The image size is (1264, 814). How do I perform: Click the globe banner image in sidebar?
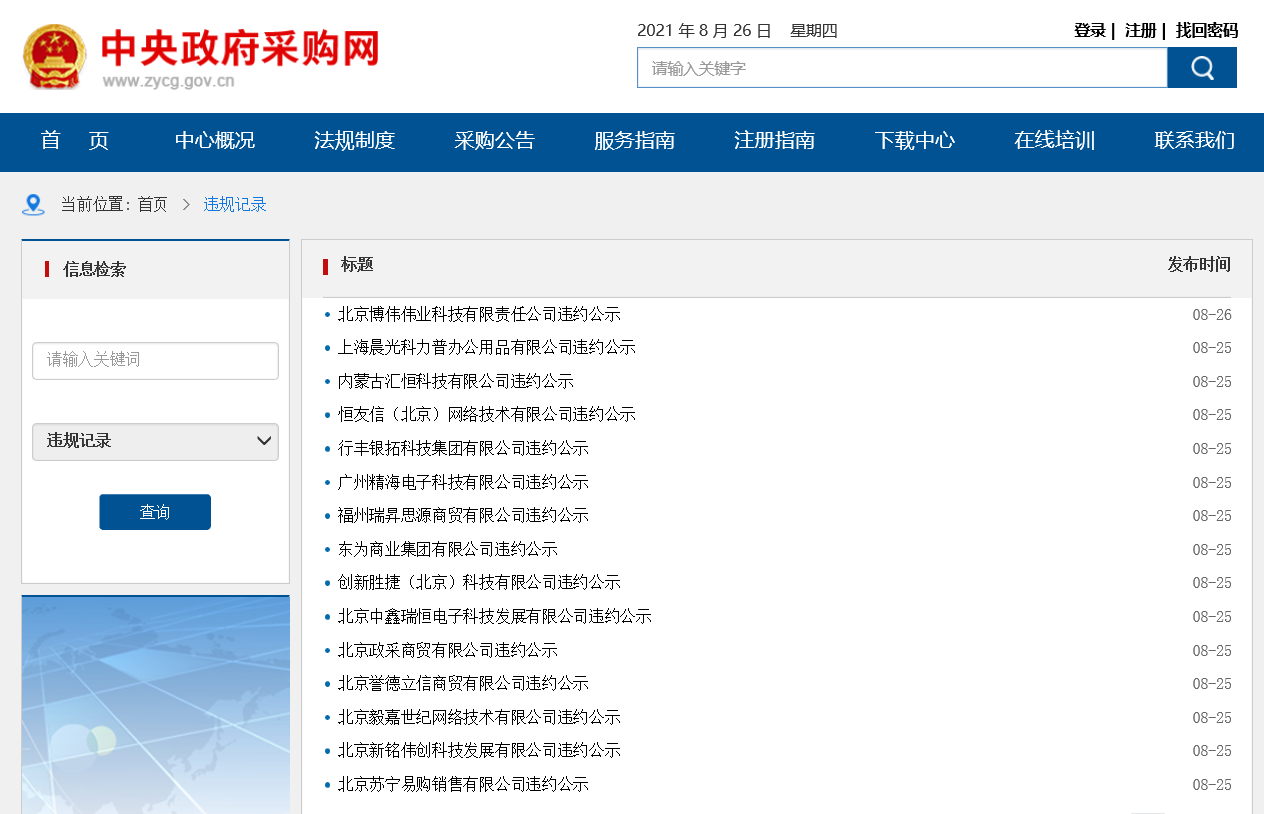click(x=155, y=705)
